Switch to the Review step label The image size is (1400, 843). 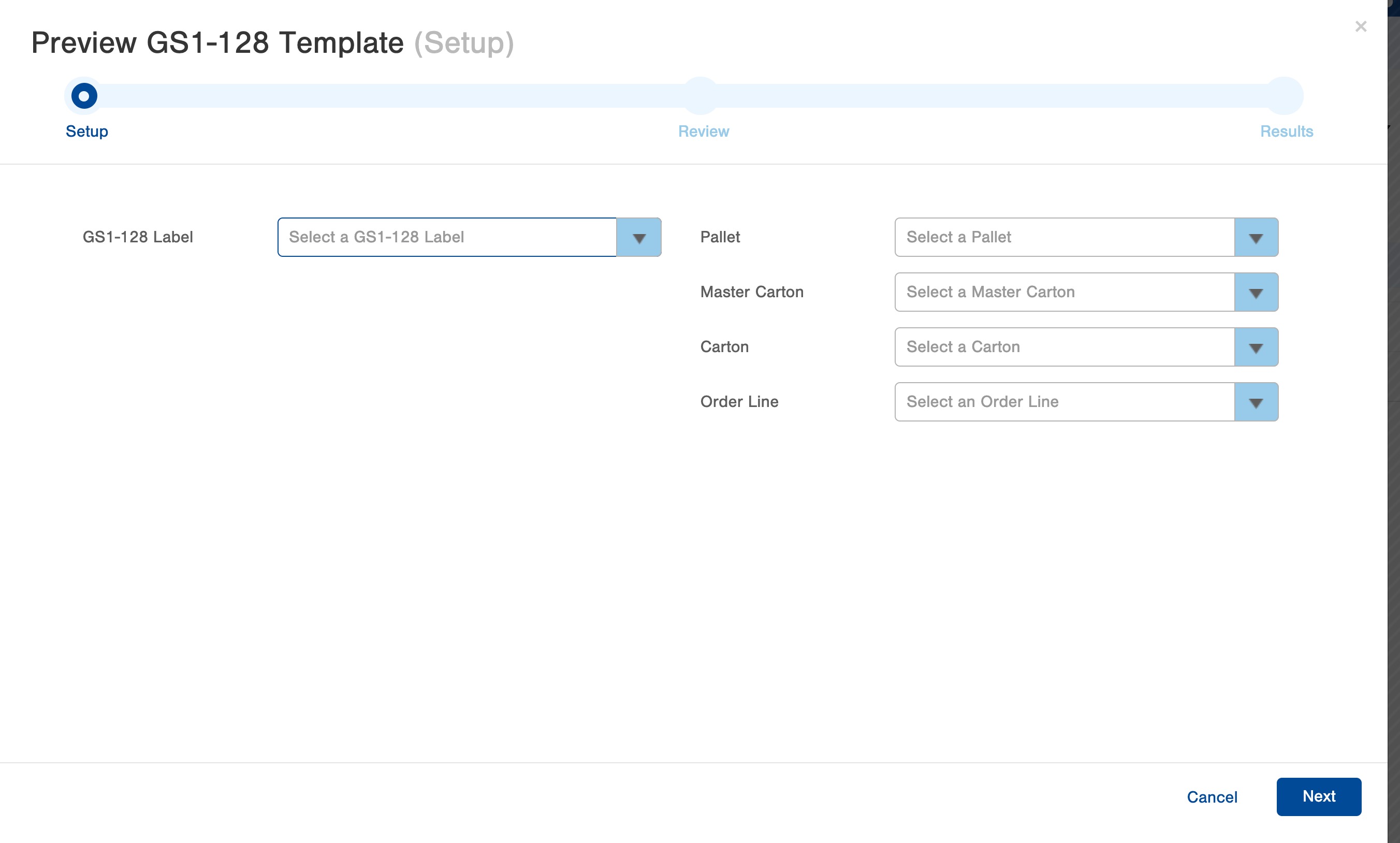[x=703, y=131]
